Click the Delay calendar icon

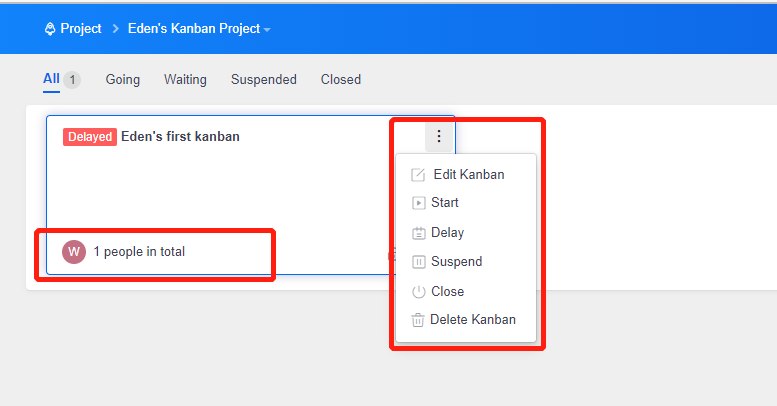coord(418,233)
